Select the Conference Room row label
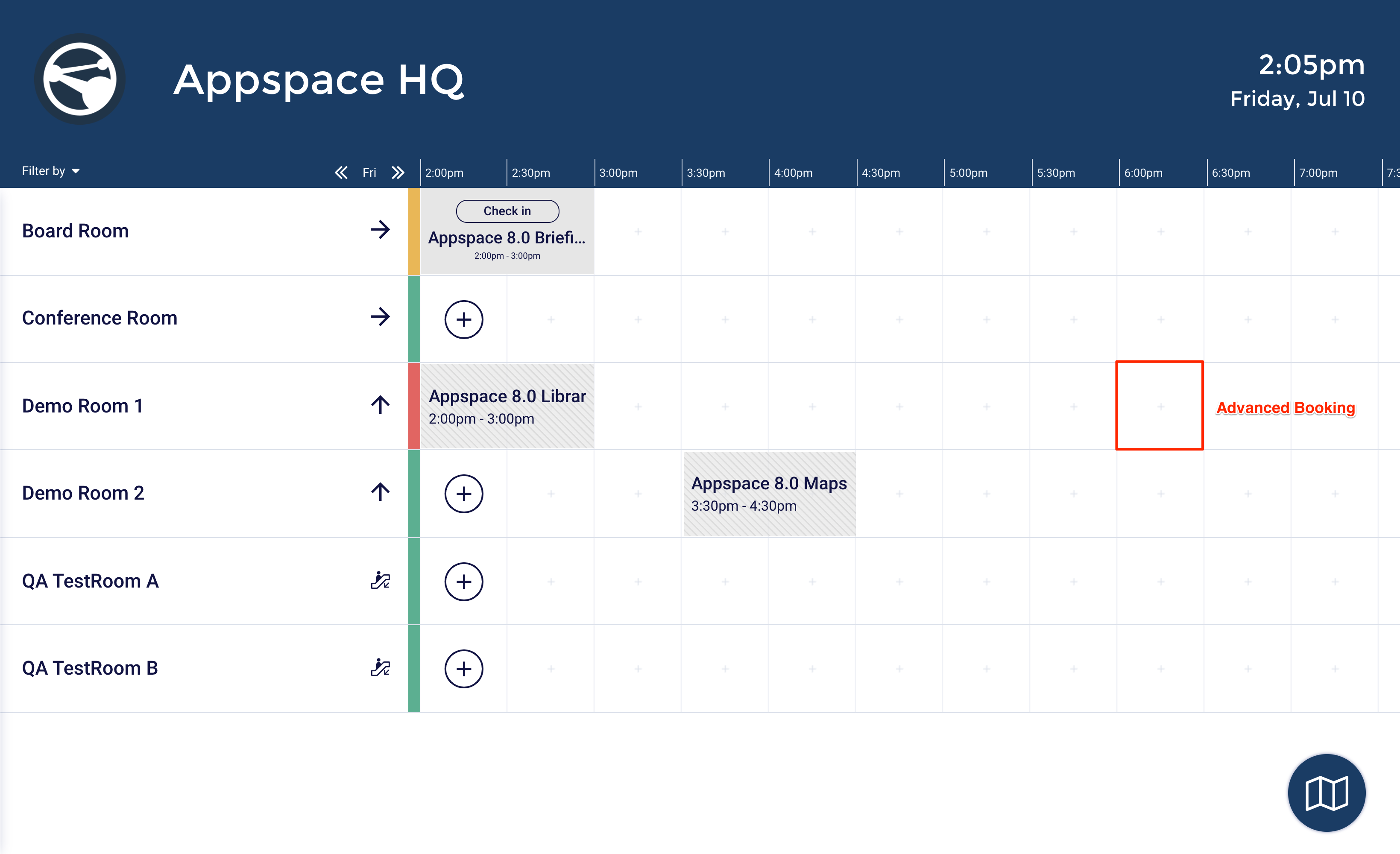Viewport: 1400px width, 854px height. (100, 318)
